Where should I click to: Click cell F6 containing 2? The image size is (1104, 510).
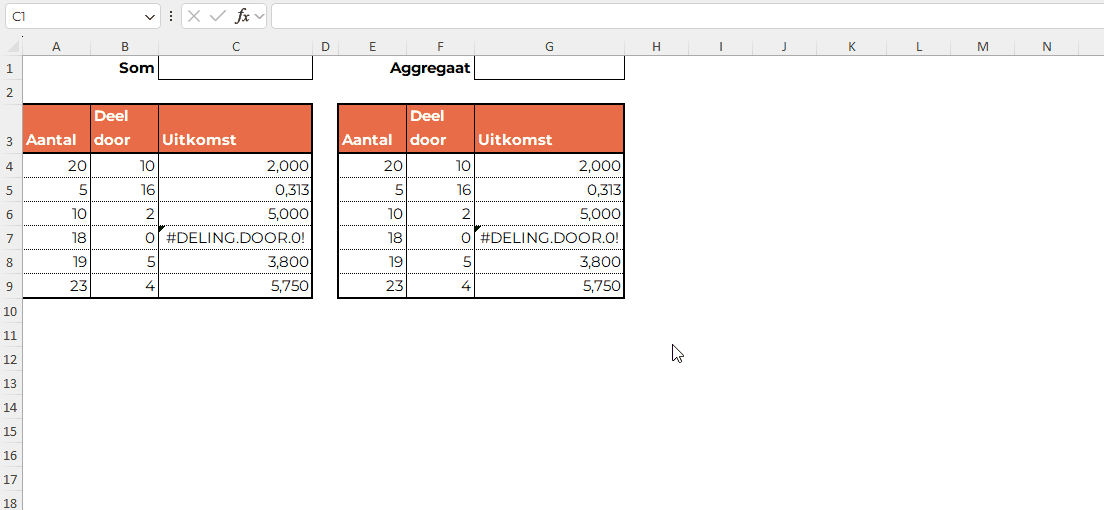(x=441, y=214)
